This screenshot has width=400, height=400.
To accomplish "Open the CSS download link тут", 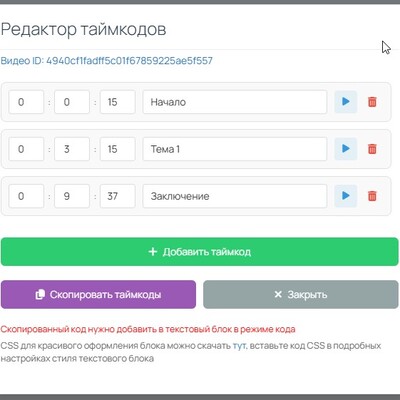I will pyautogui.click(x=239, y=346).
